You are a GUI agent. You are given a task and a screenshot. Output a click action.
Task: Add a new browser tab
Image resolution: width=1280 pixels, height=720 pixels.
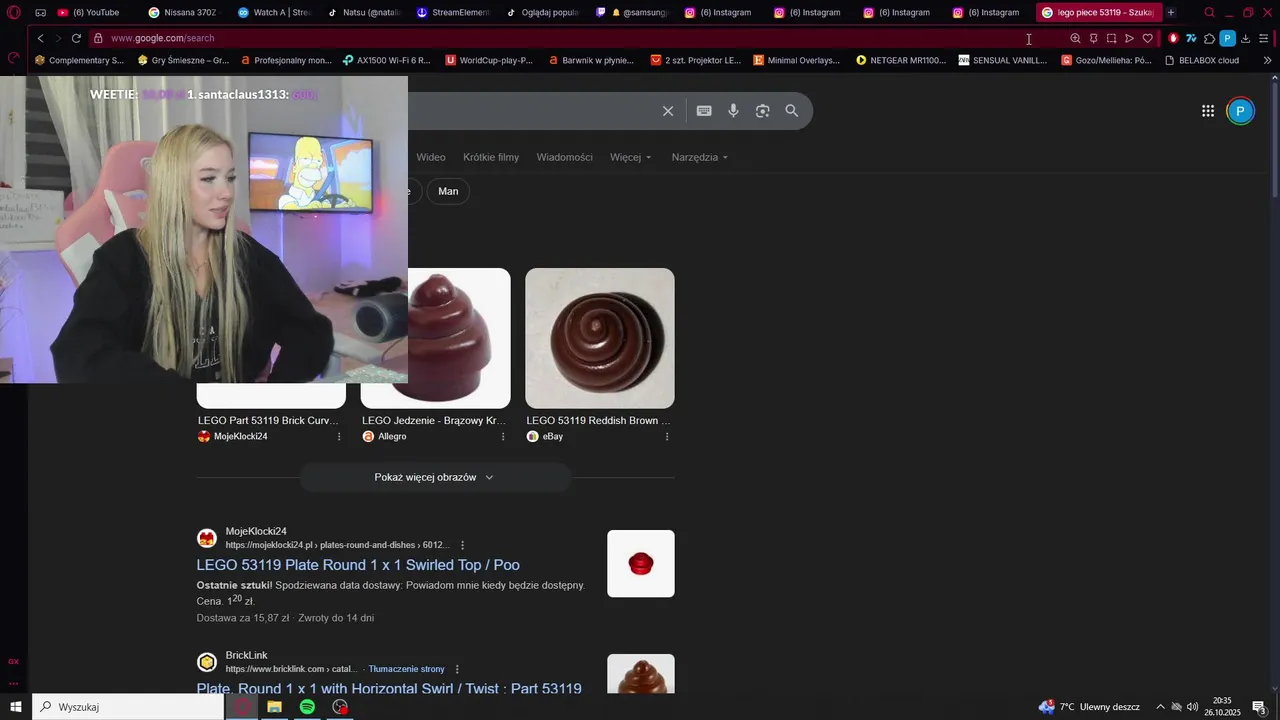tap(1171, 13)
